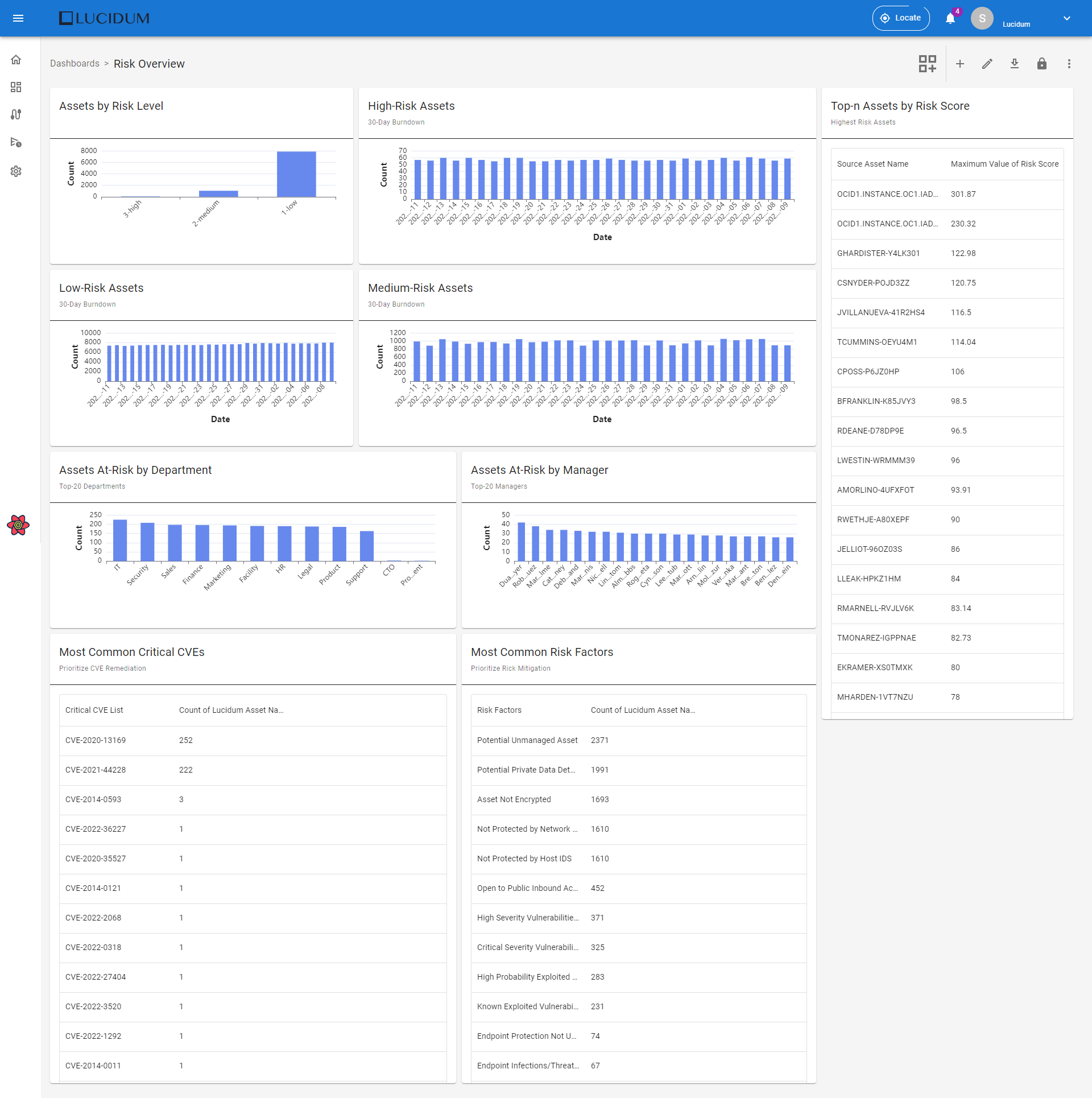Sort by Maximum Value of Risk Score
1092x1098 pixels.
(x=1004, y=164)
